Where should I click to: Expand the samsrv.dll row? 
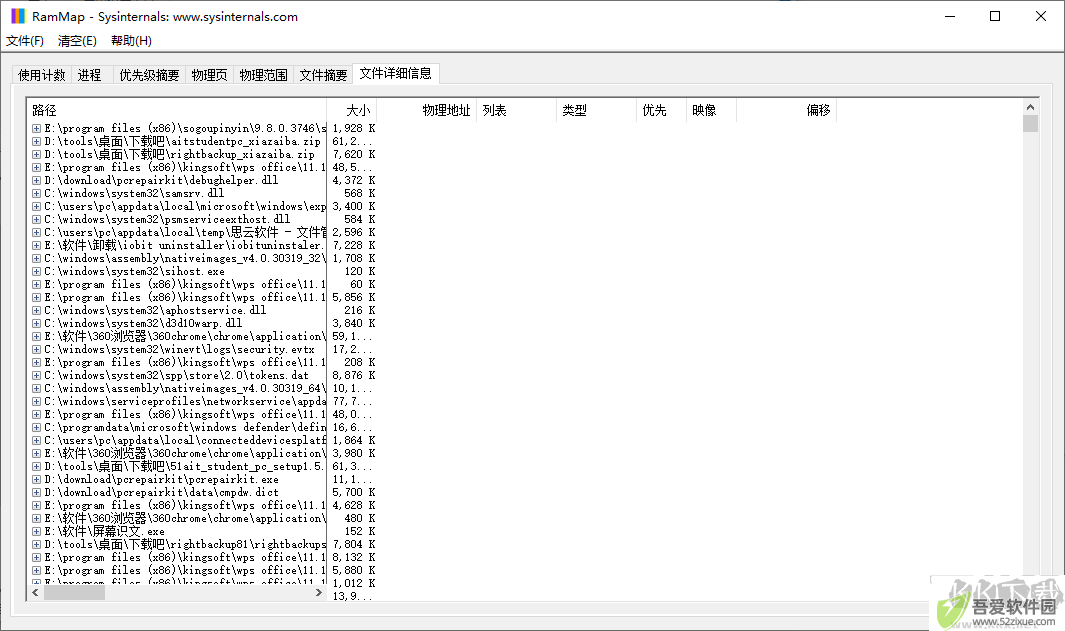pyautogui.click(x=37, y=194)
